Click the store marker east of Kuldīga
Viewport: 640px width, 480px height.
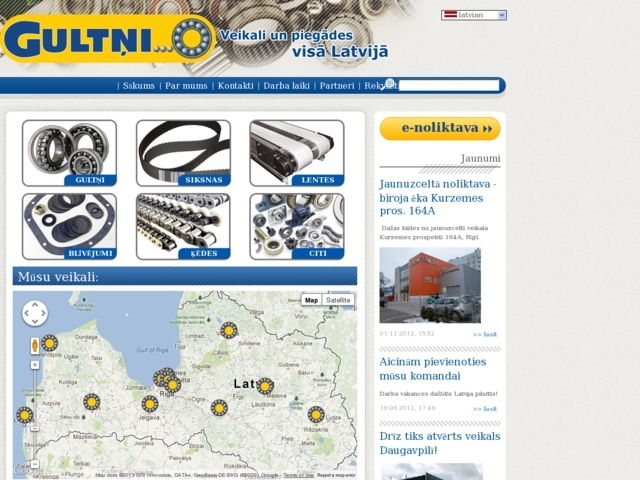(91, 402)
